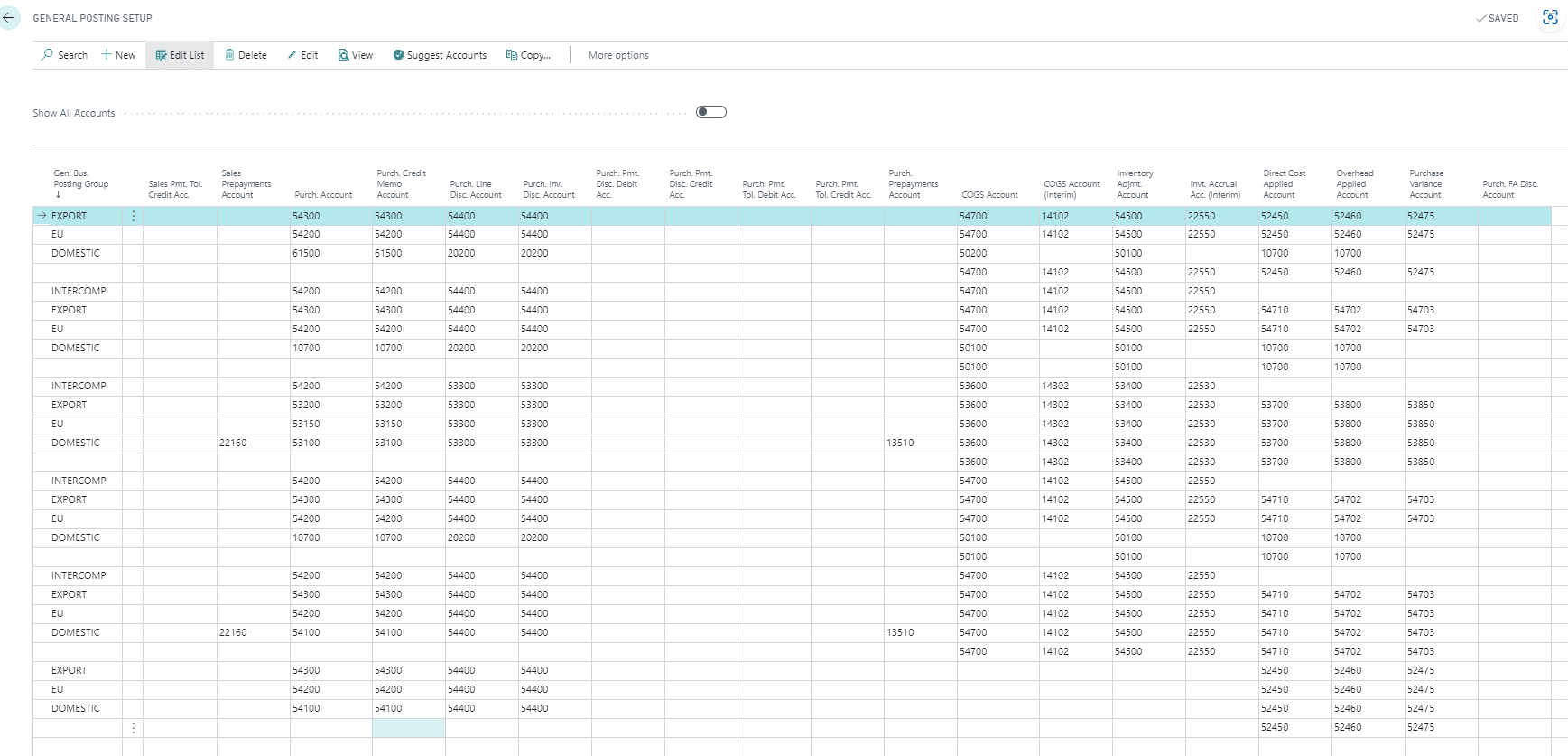1568x756 pixels.
Task: Open the row menu for the EXPORT row
Action: tap(134, 216)
